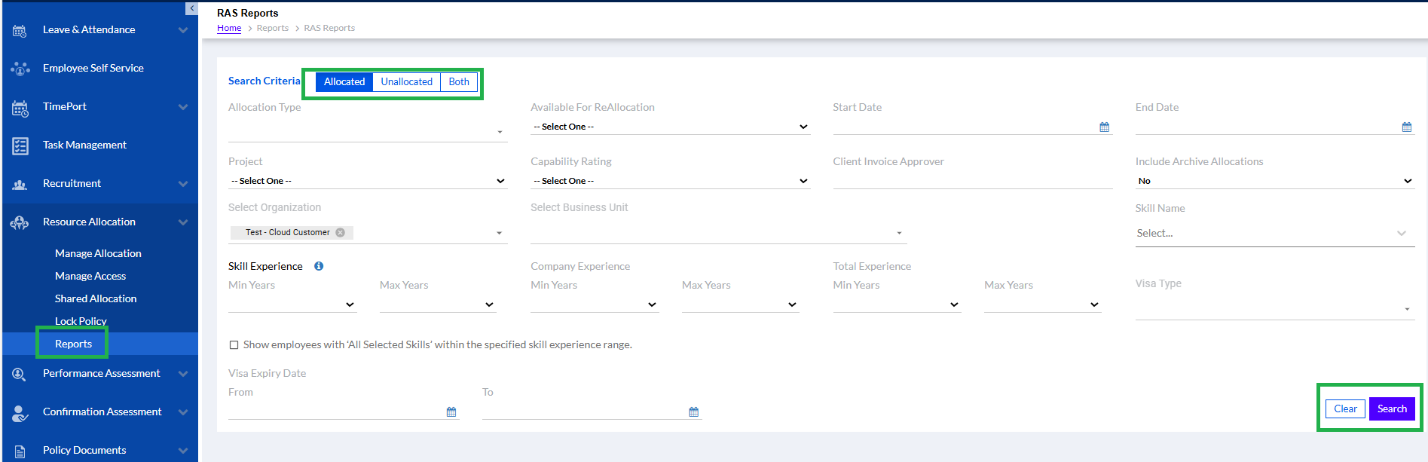Open the End Date calendar picker
Viewport: 1428px width, 462px height.
1406,127
